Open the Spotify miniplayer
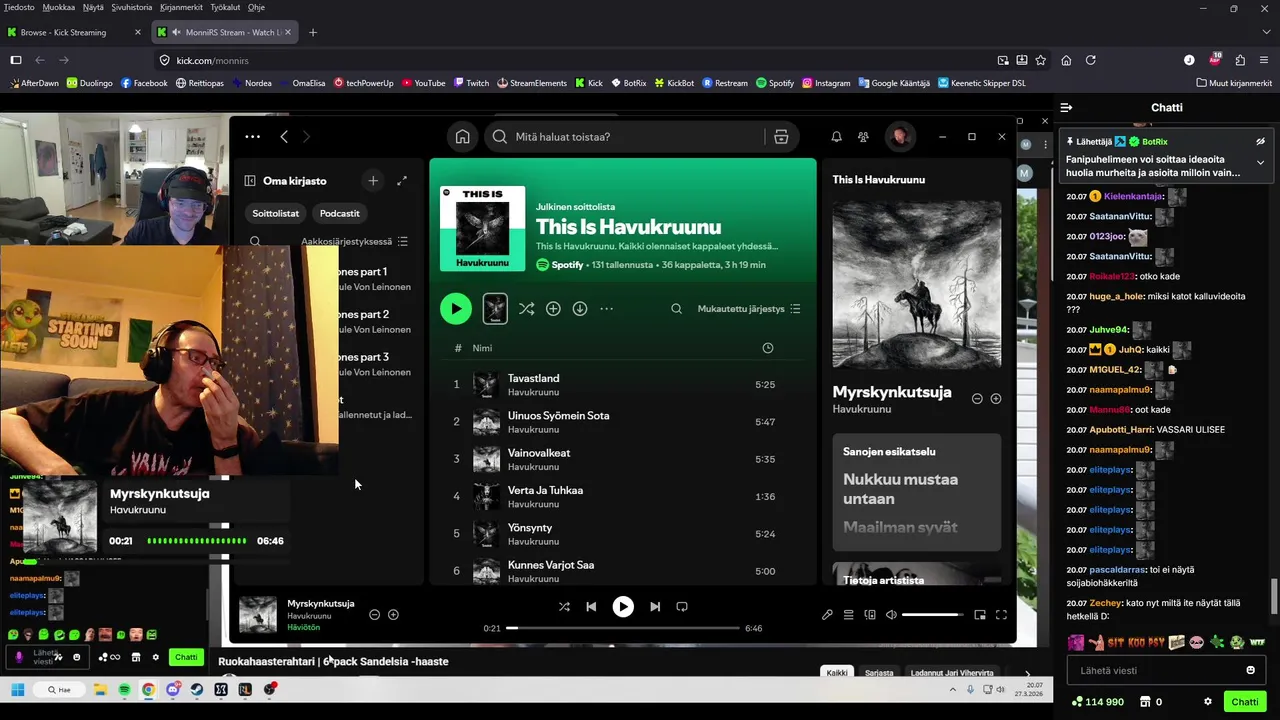The width and height of the screenshot is (1280, 720). pyautogui.click(x=980, y=615)
